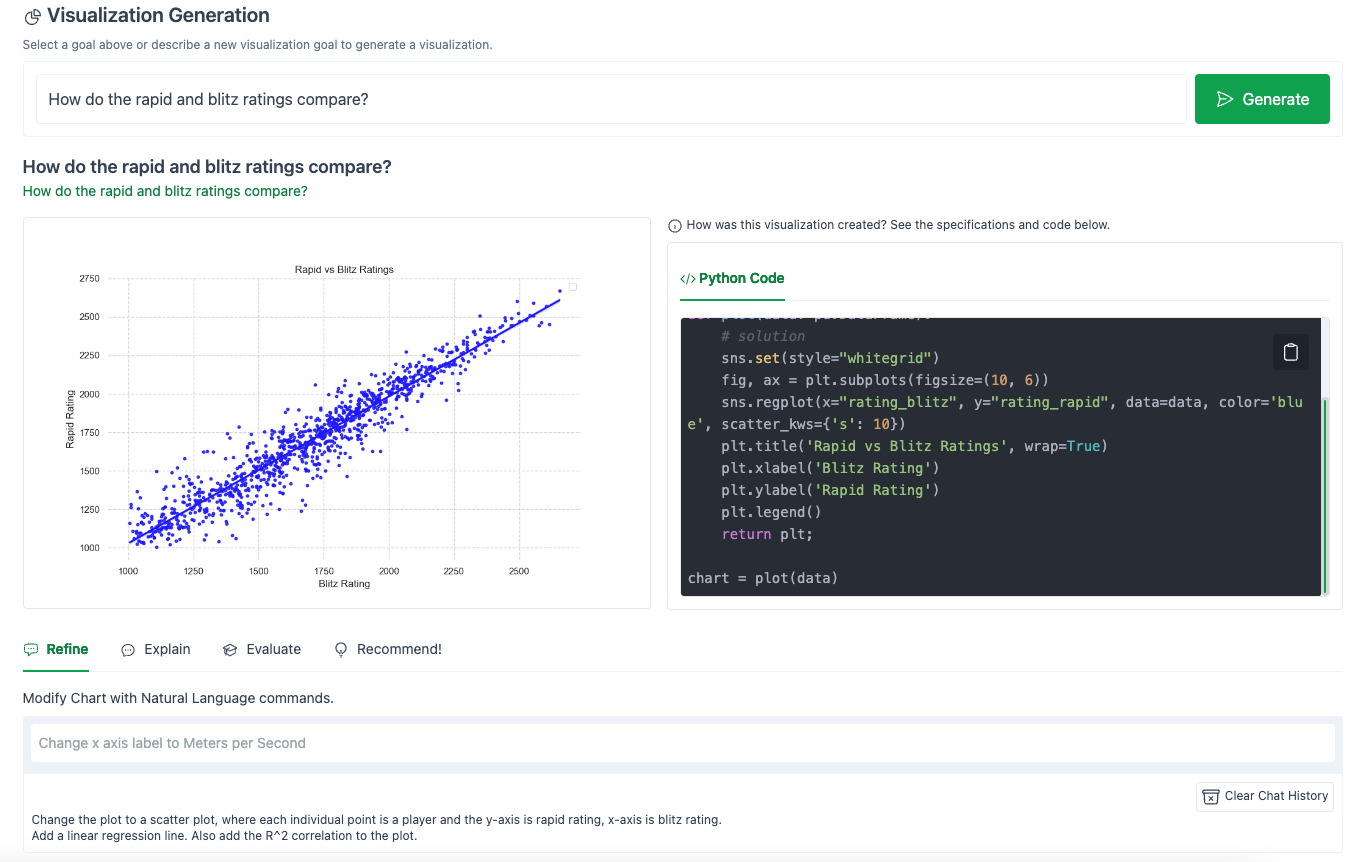Click the info icon beside visualization explanation
Image resolution: width=1355 pixels, height=862 pixels.
coord(675,226)
